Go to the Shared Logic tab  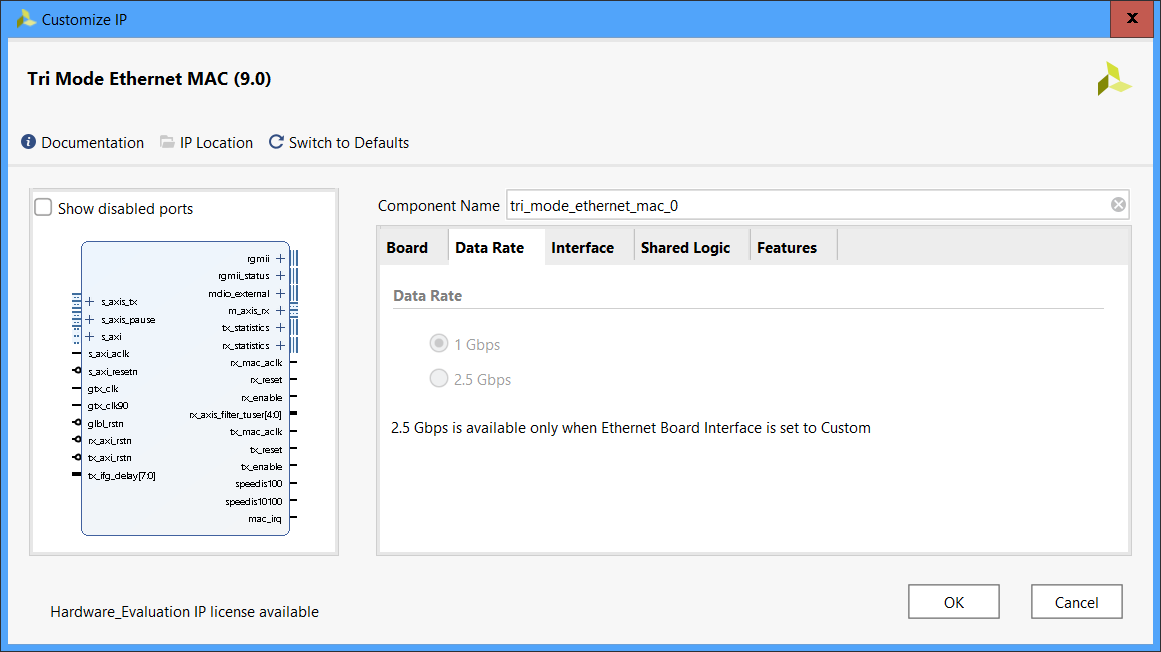685,247
